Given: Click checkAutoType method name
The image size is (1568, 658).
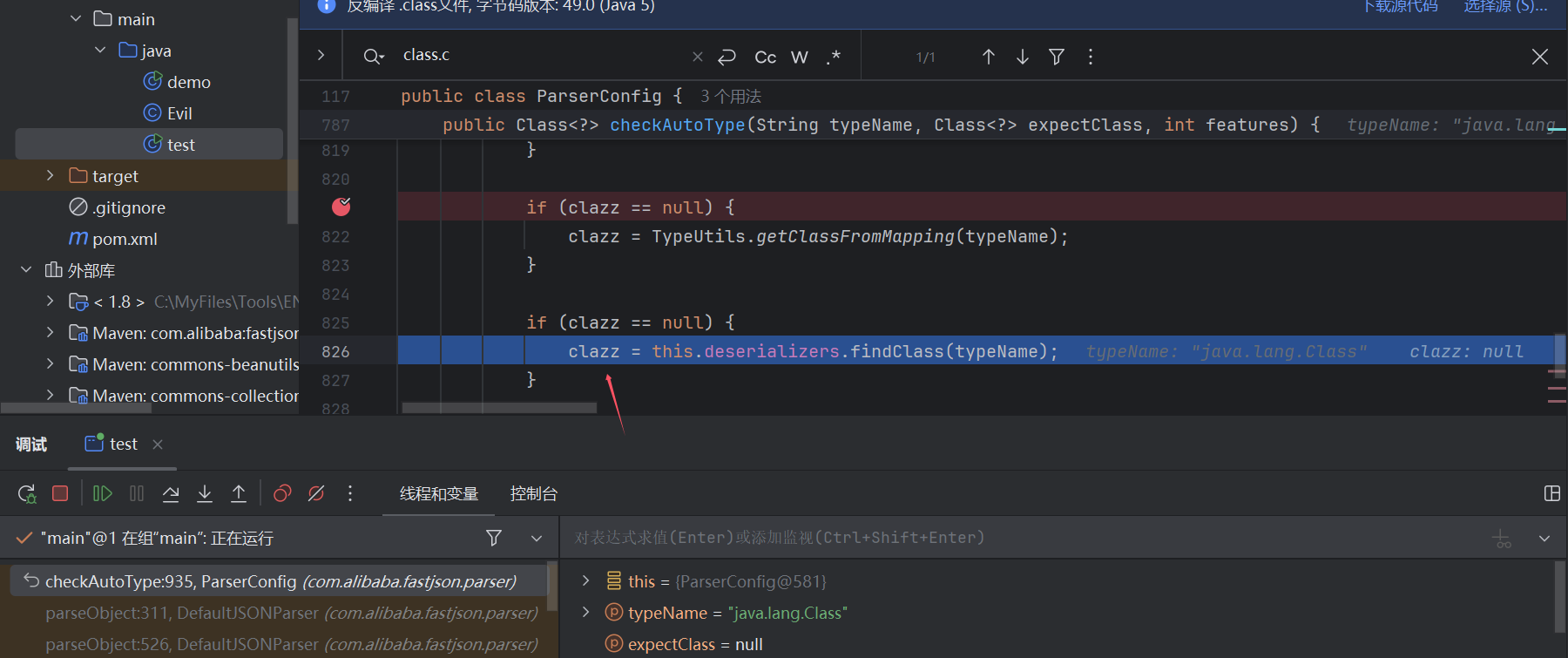Looking at the screenshot, I should point(678,125).
